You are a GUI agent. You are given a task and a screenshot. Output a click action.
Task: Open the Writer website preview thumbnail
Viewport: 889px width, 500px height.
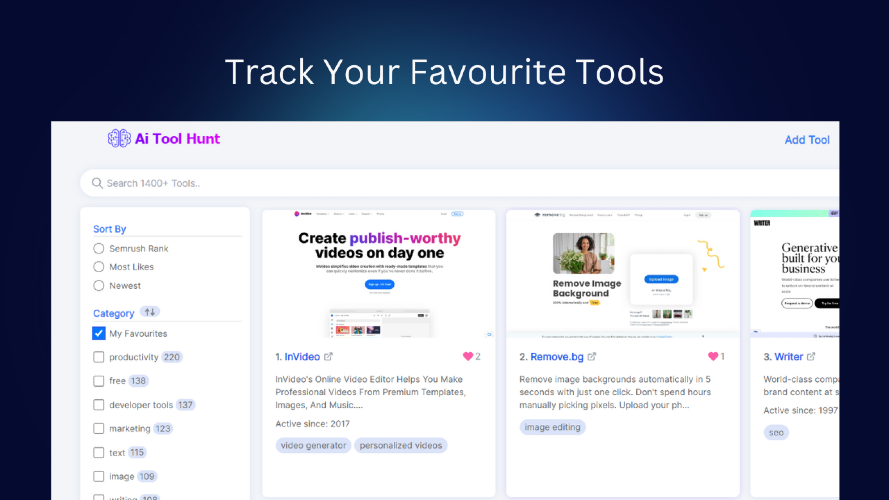click(x=795, y=274)
